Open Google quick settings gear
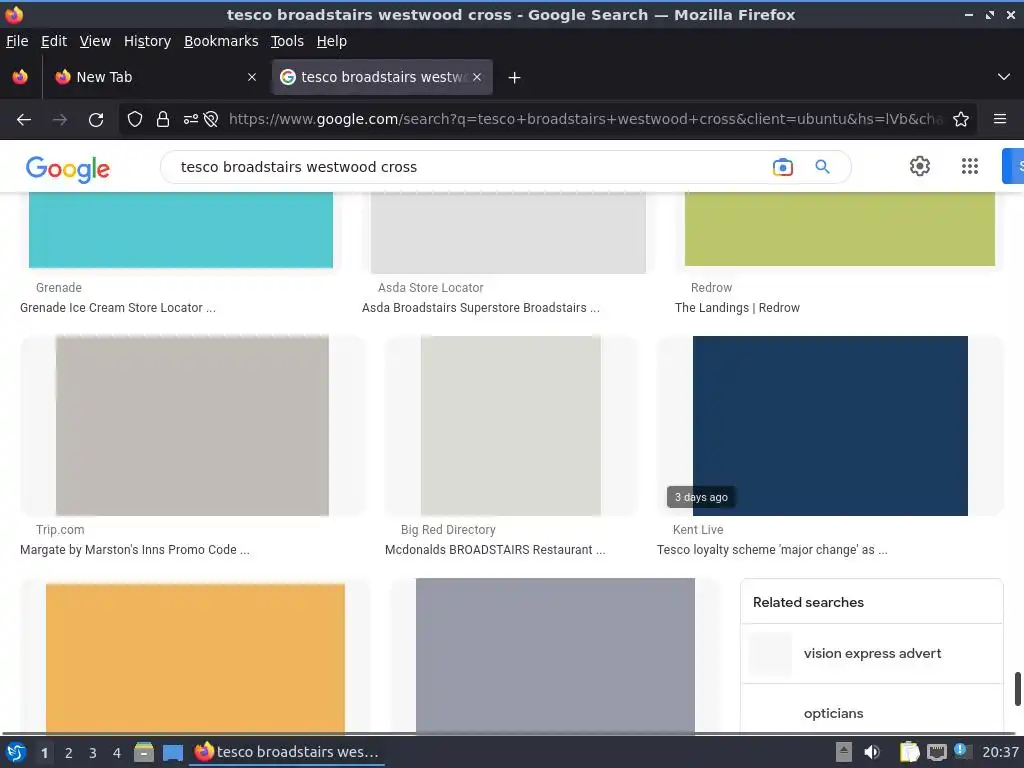This screenshot has height=768, width=1024. tap(920, 166)
